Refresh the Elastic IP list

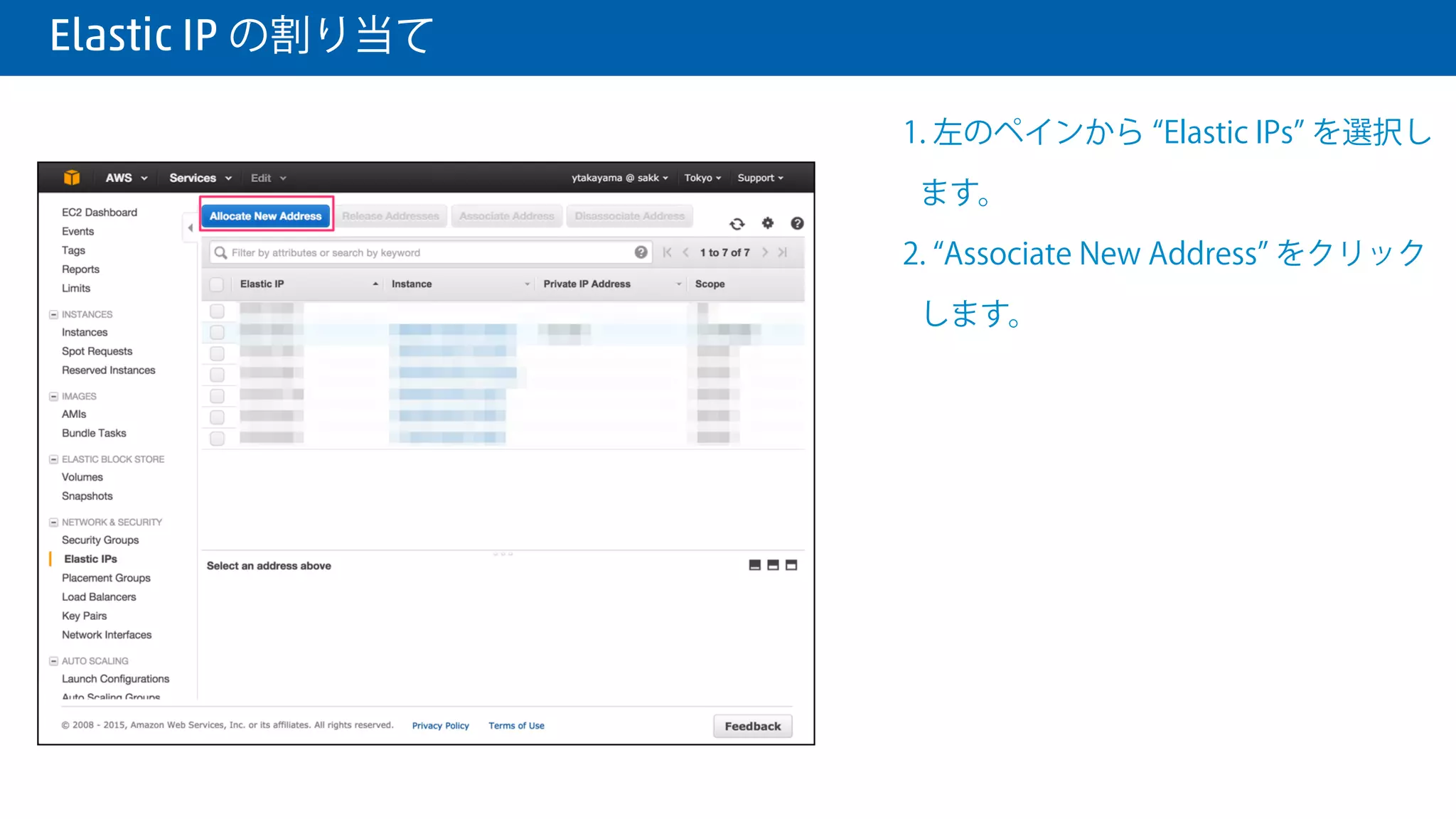click(737, 224)
